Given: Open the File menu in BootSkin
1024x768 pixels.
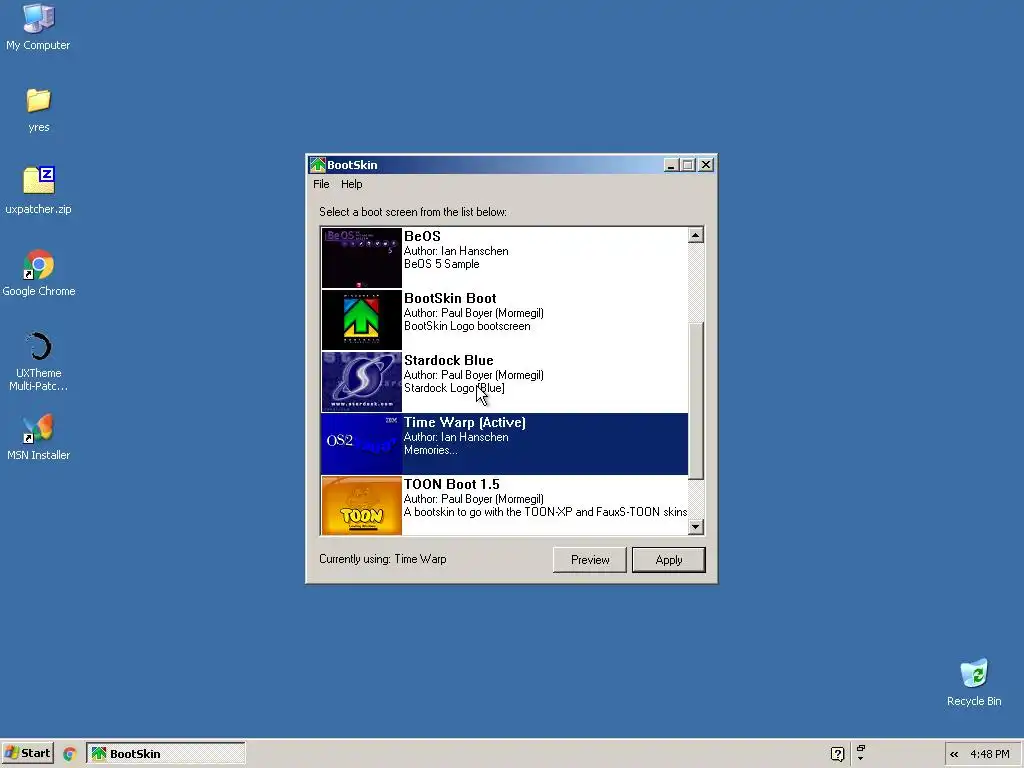Looking at the screenshot, I should pyautogui.click(x=321, y=184).
